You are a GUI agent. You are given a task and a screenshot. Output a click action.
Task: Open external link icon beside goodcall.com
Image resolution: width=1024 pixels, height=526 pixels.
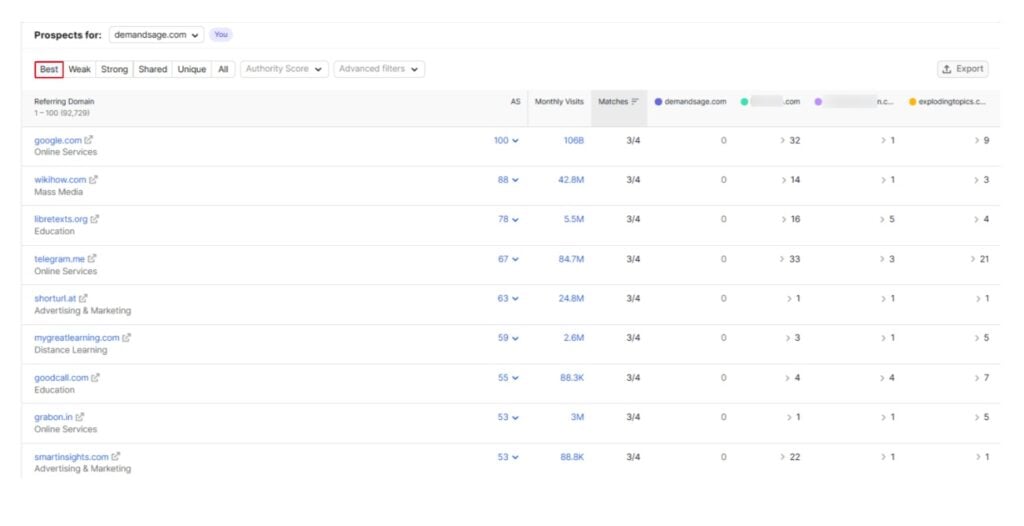95,378
